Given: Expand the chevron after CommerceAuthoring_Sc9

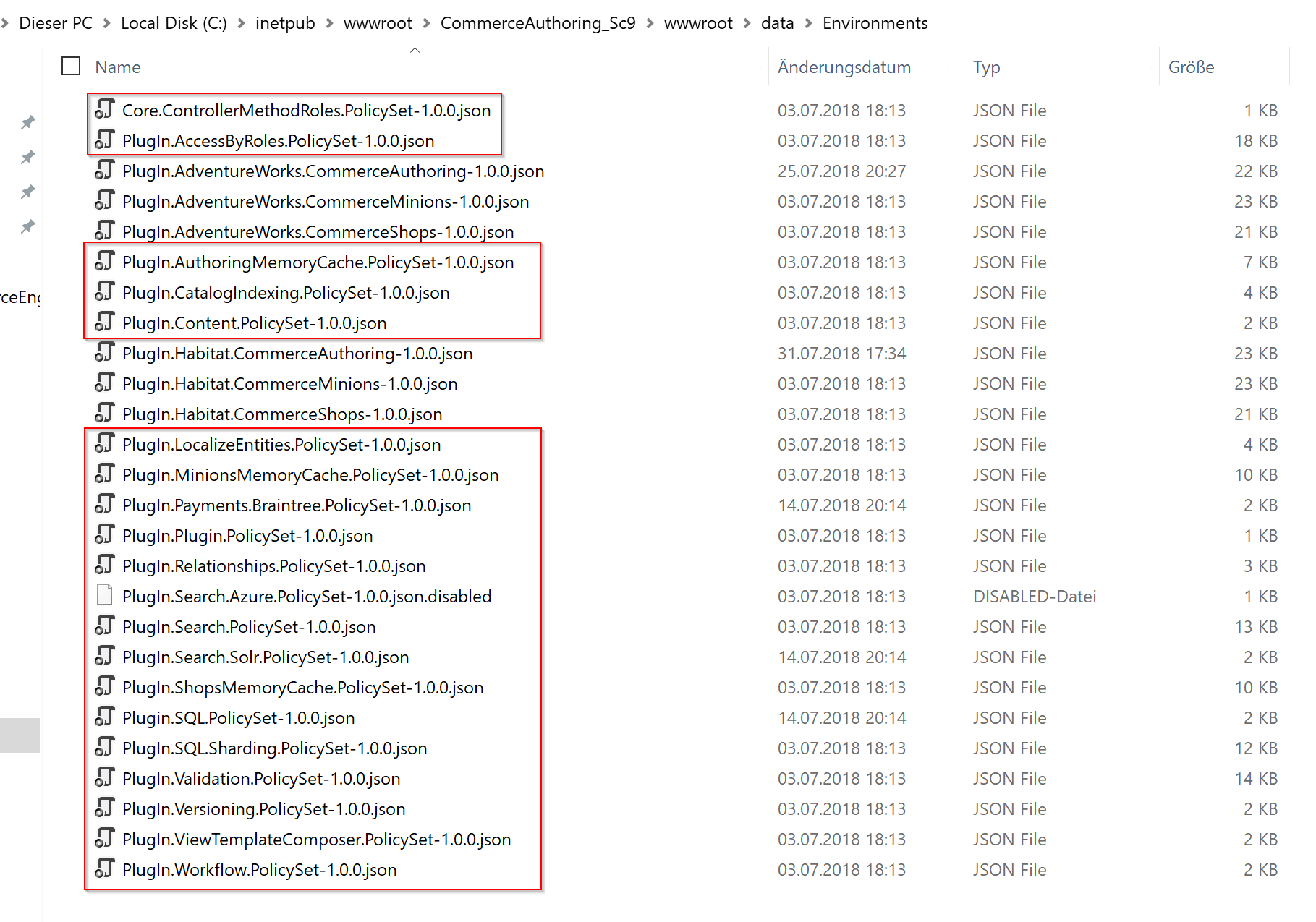Looking at the screenshot, I should [x=650, y=23].
